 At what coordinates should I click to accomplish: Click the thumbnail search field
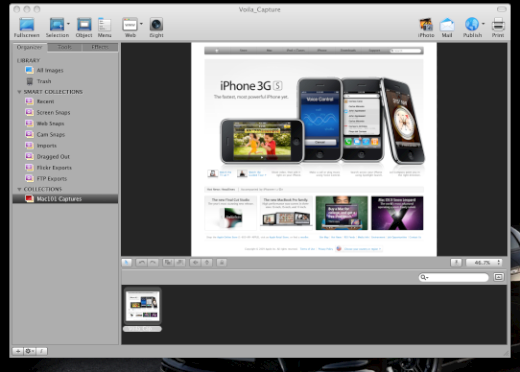[x=454, y=277]
